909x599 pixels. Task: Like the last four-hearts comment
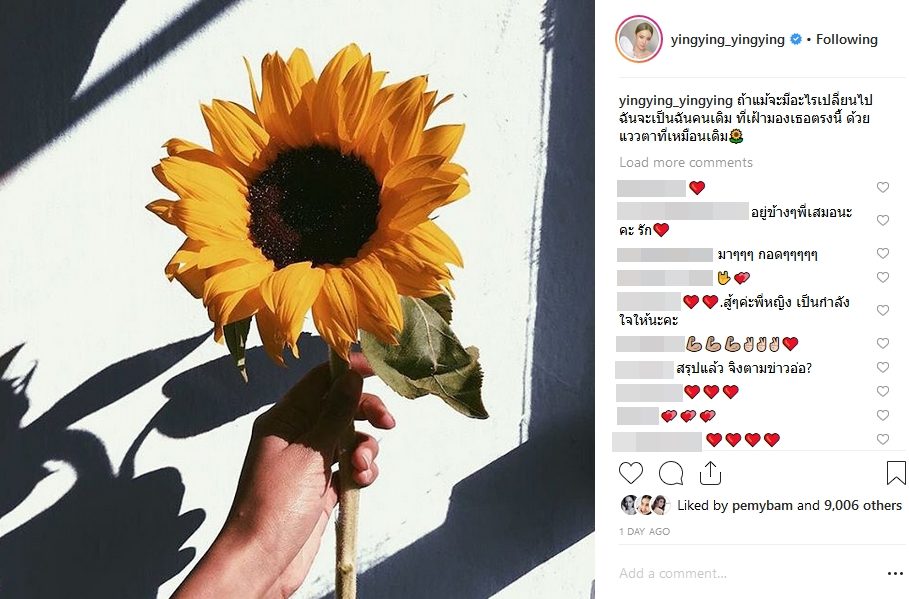point(882,440)
